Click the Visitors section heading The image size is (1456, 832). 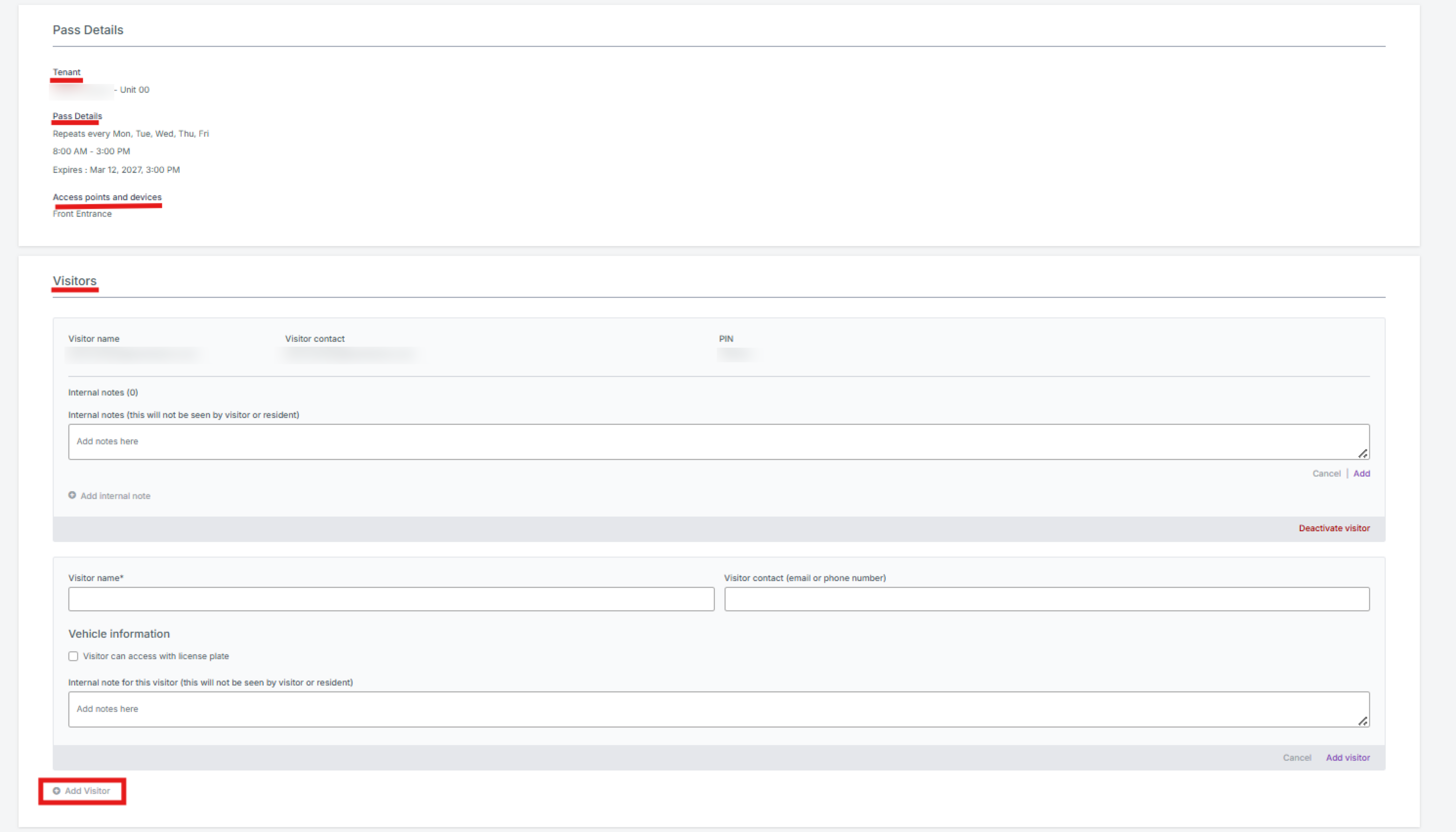pyautogui.click(x=75, y=281)
